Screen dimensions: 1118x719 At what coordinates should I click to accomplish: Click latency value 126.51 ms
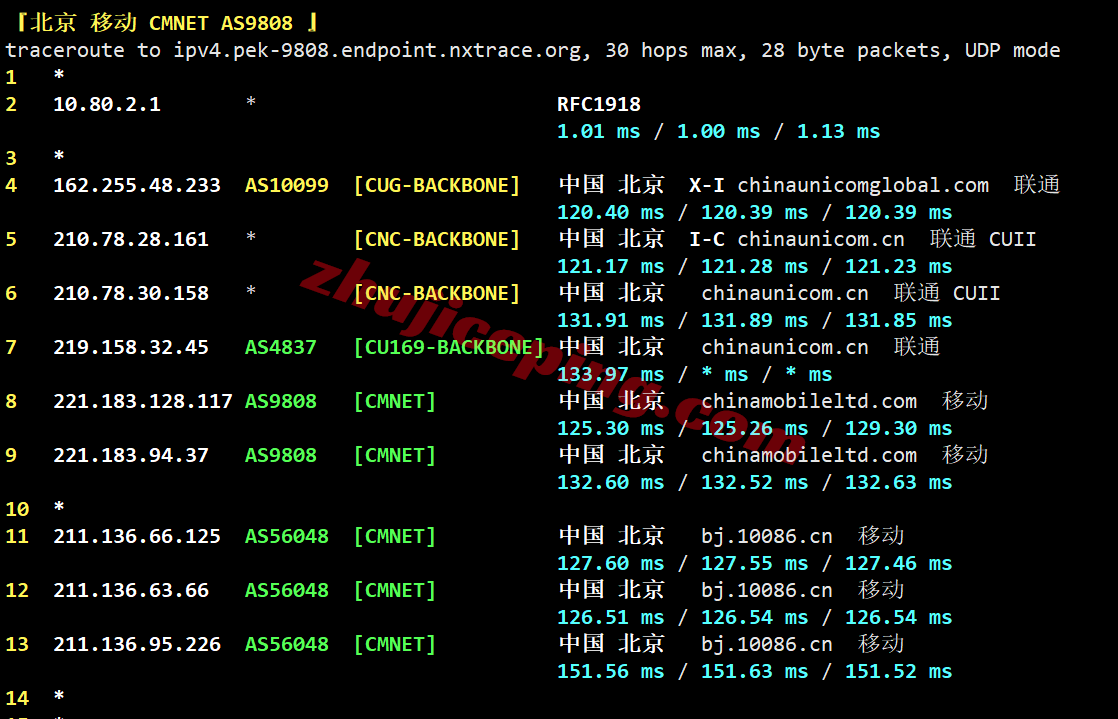(610, 618)
